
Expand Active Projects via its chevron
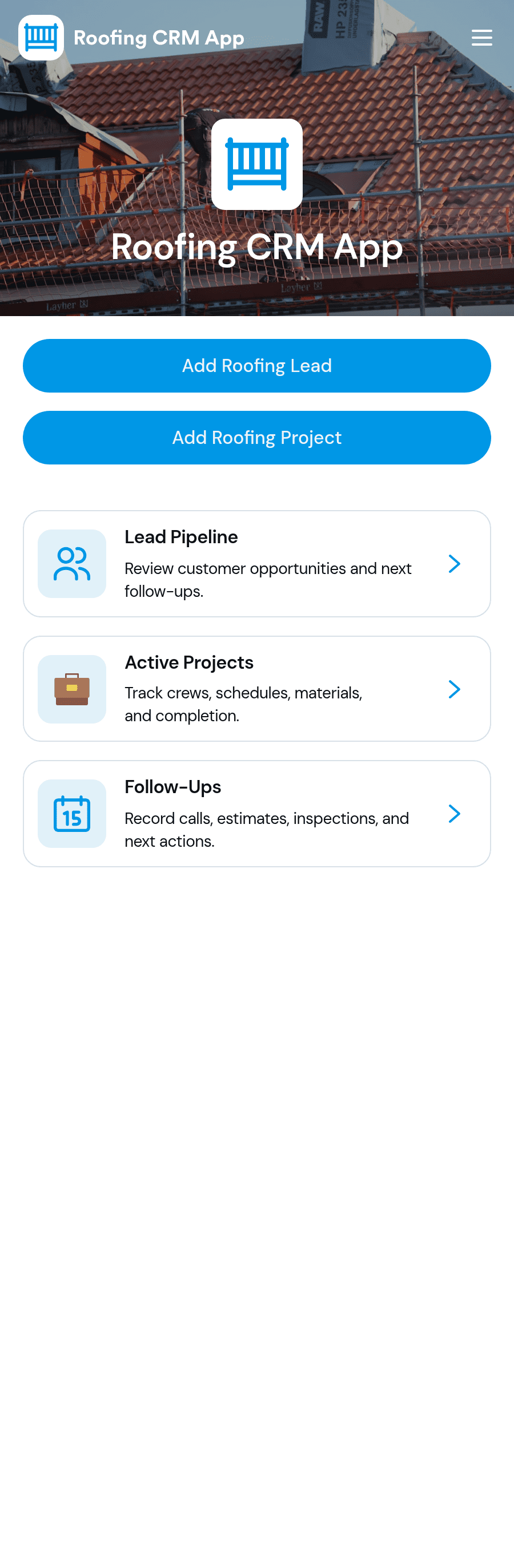point(454,689)
